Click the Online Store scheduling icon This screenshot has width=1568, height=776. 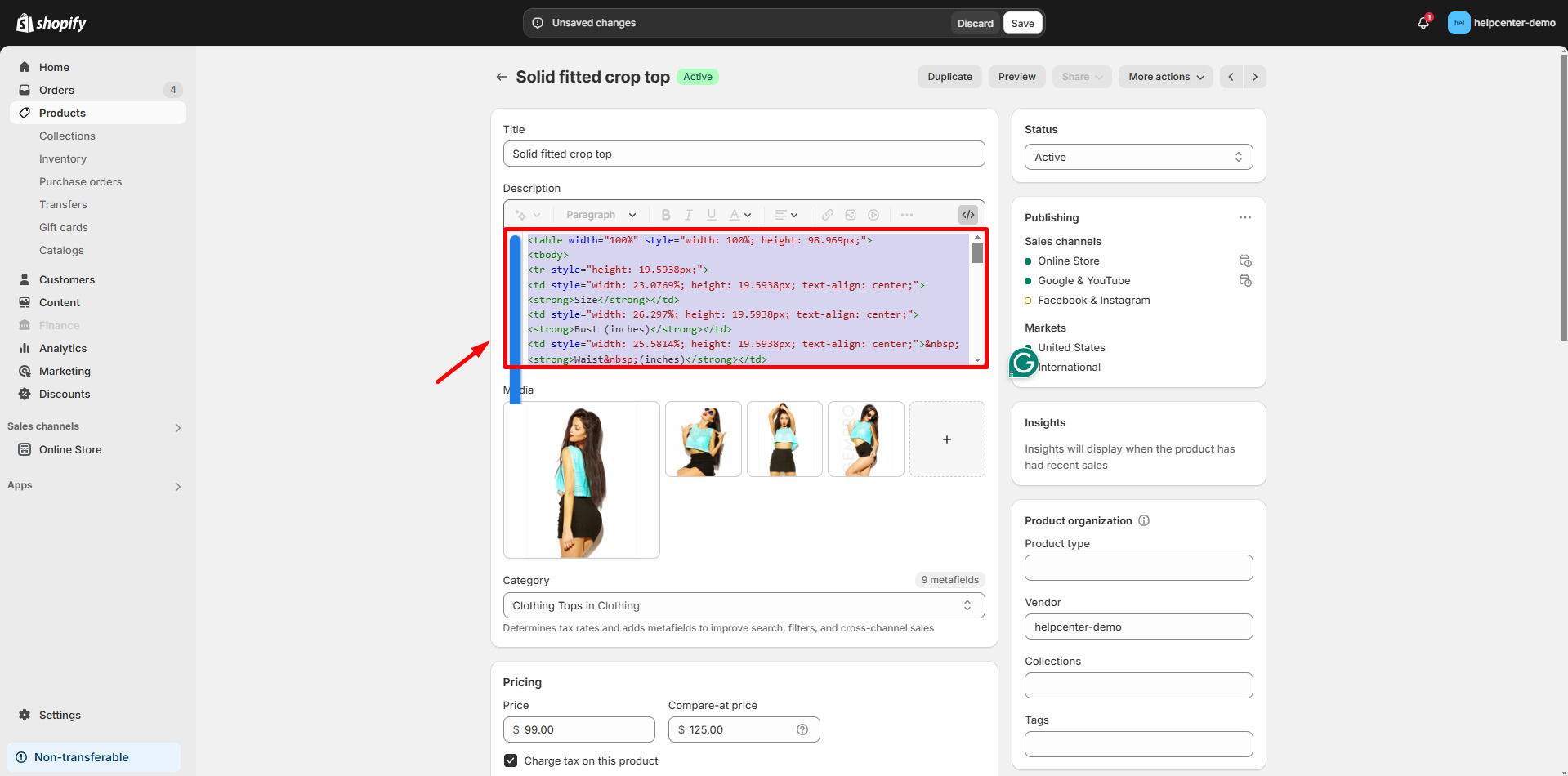[1244, 260]
